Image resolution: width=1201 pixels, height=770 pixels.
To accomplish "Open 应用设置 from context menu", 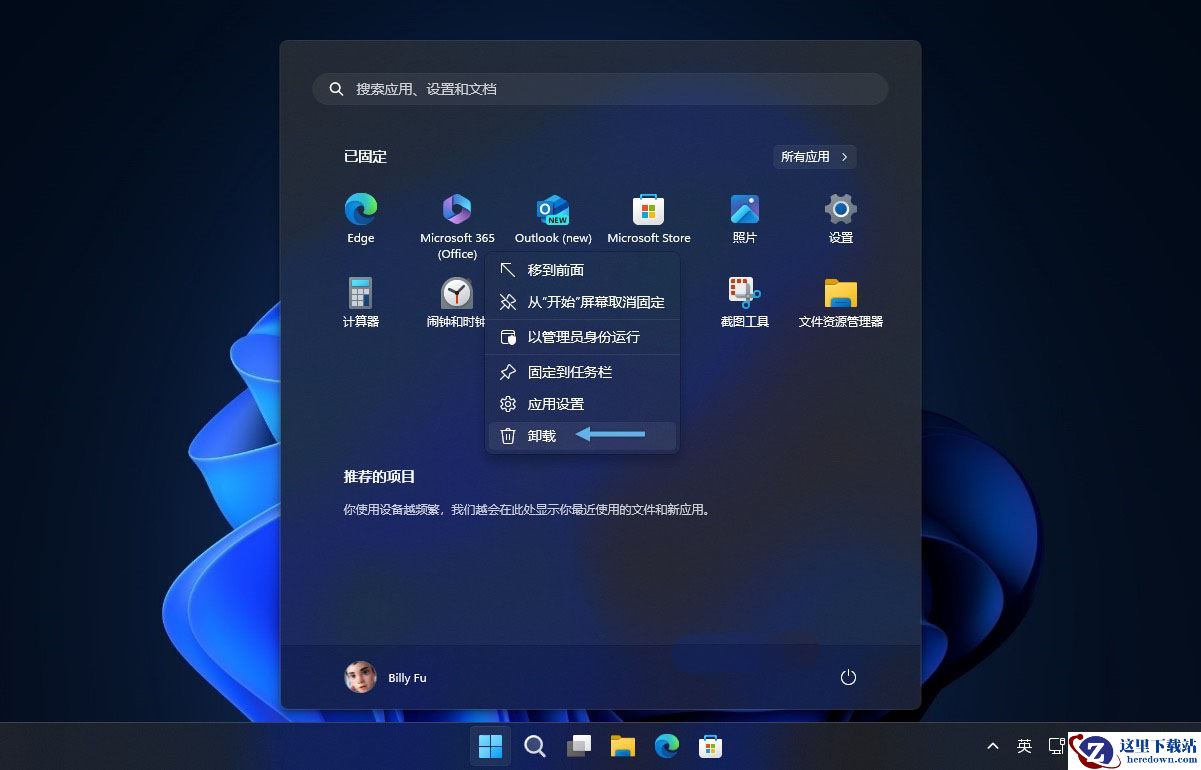I will (x=582, y=404).
